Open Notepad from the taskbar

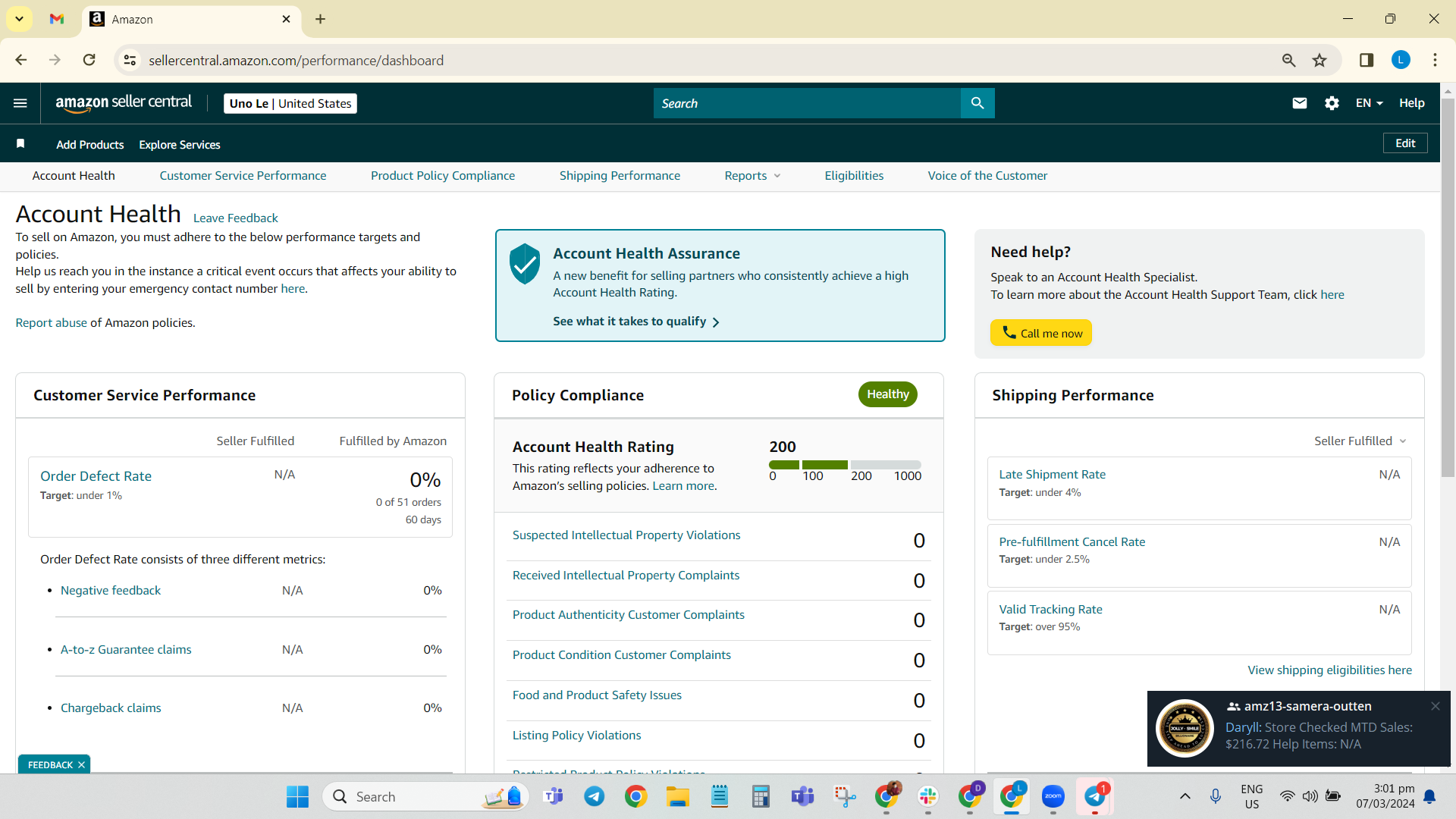(x=719, y=796)
